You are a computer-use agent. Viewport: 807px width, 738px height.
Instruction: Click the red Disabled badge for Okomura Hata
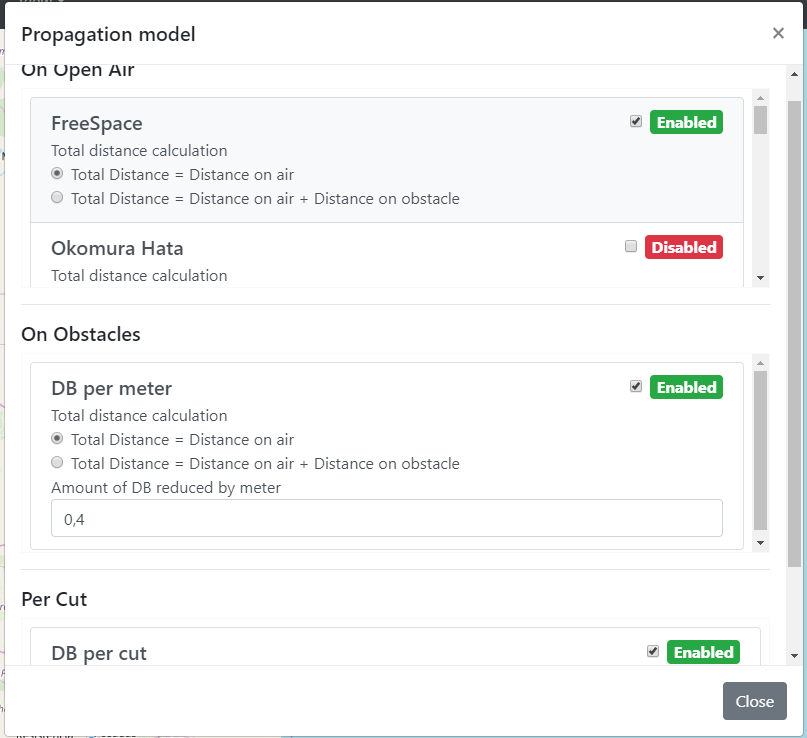[x=683, y=248]
